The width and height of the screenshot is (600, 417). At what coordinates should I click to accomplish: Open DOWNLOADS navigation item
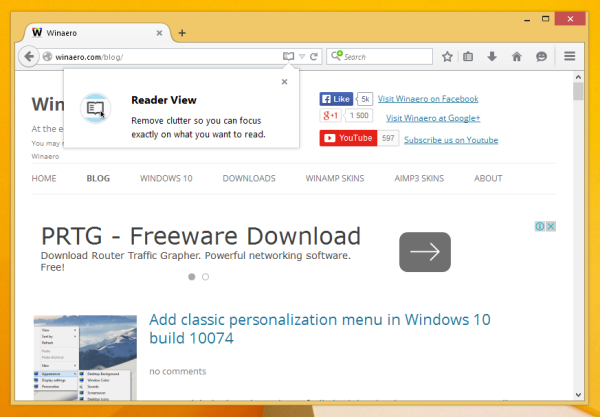pos(249,178)
